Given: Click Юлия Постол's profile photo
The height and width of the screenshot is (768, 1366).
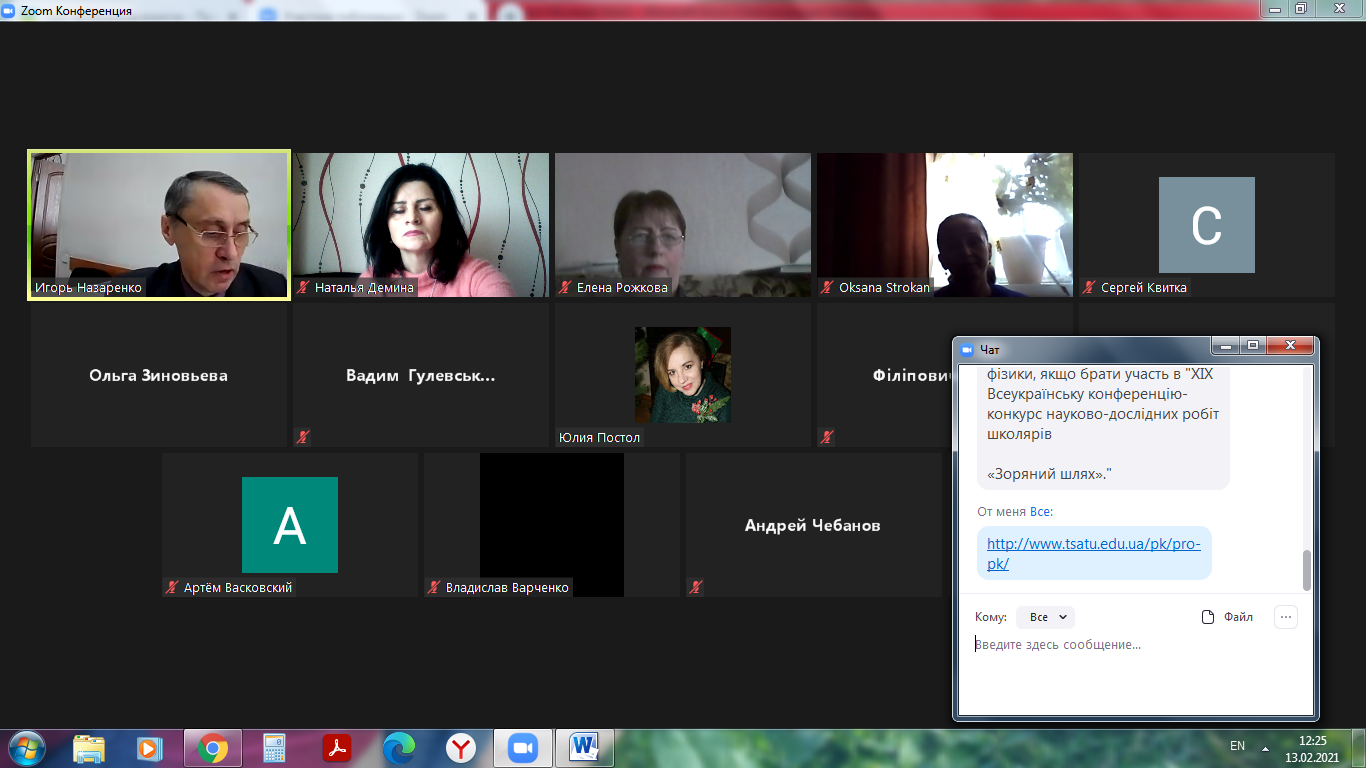Looking at the screenshot, I should tap(683, 375).
